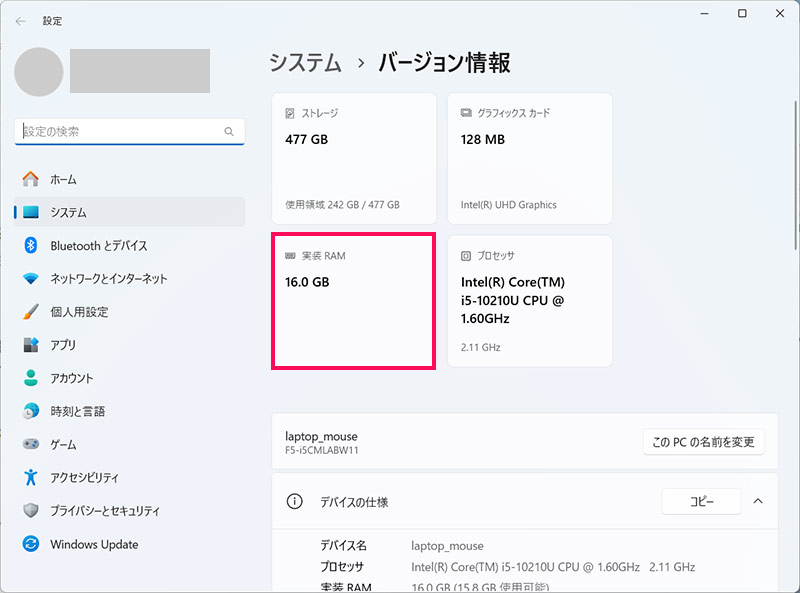The image size is (800, 593).
Task: Click the Bluetooth icon in sidebar
Action: coord(31,245)
